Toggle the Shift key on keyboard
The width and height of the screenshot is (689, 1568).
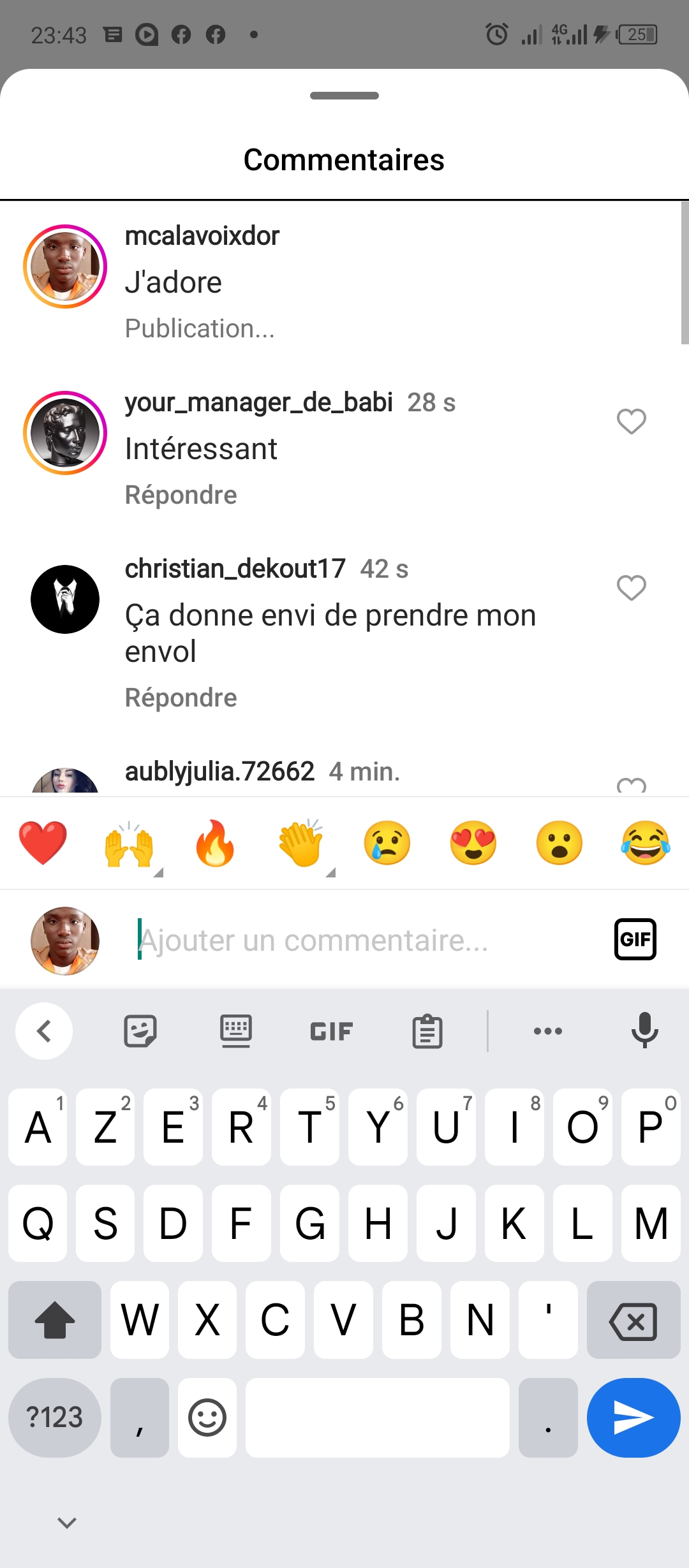[55, 1319]
